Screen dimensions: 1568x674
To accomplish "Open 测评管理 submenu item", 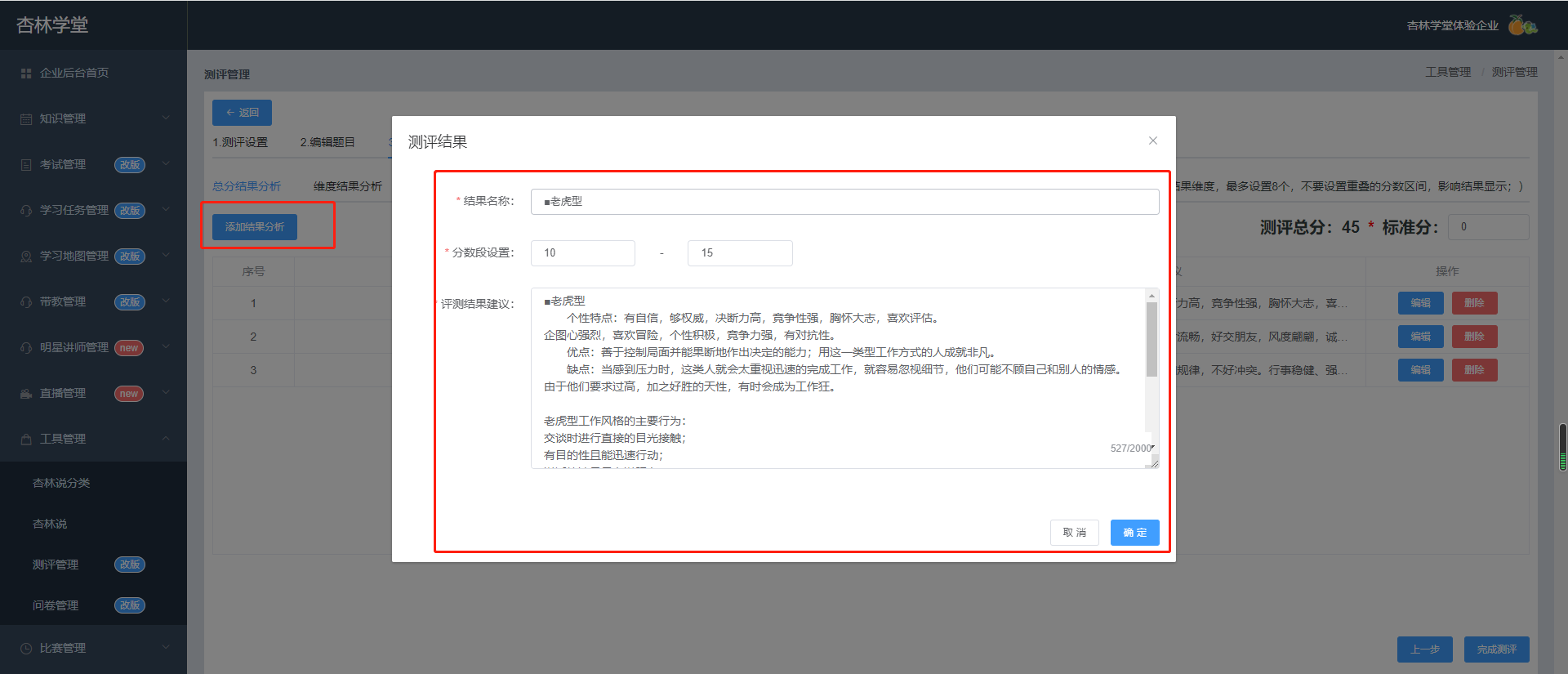I will [56, 565].
